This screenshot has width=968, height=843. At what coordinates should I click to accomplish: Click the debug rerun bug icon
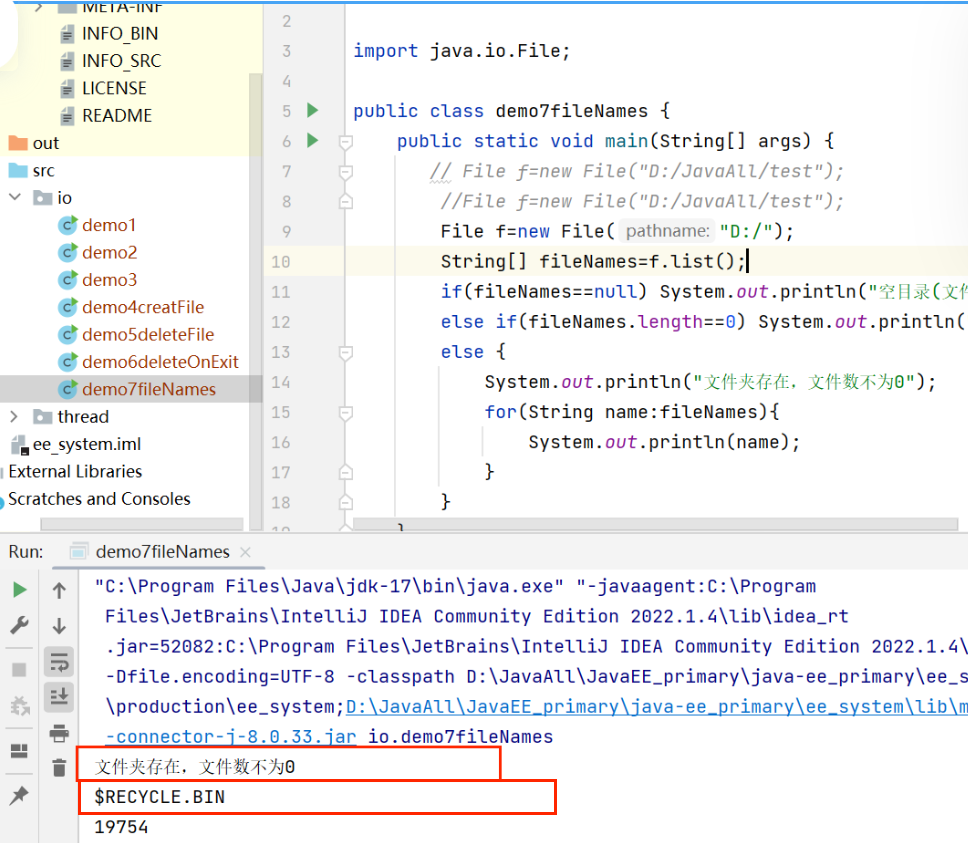20,705
